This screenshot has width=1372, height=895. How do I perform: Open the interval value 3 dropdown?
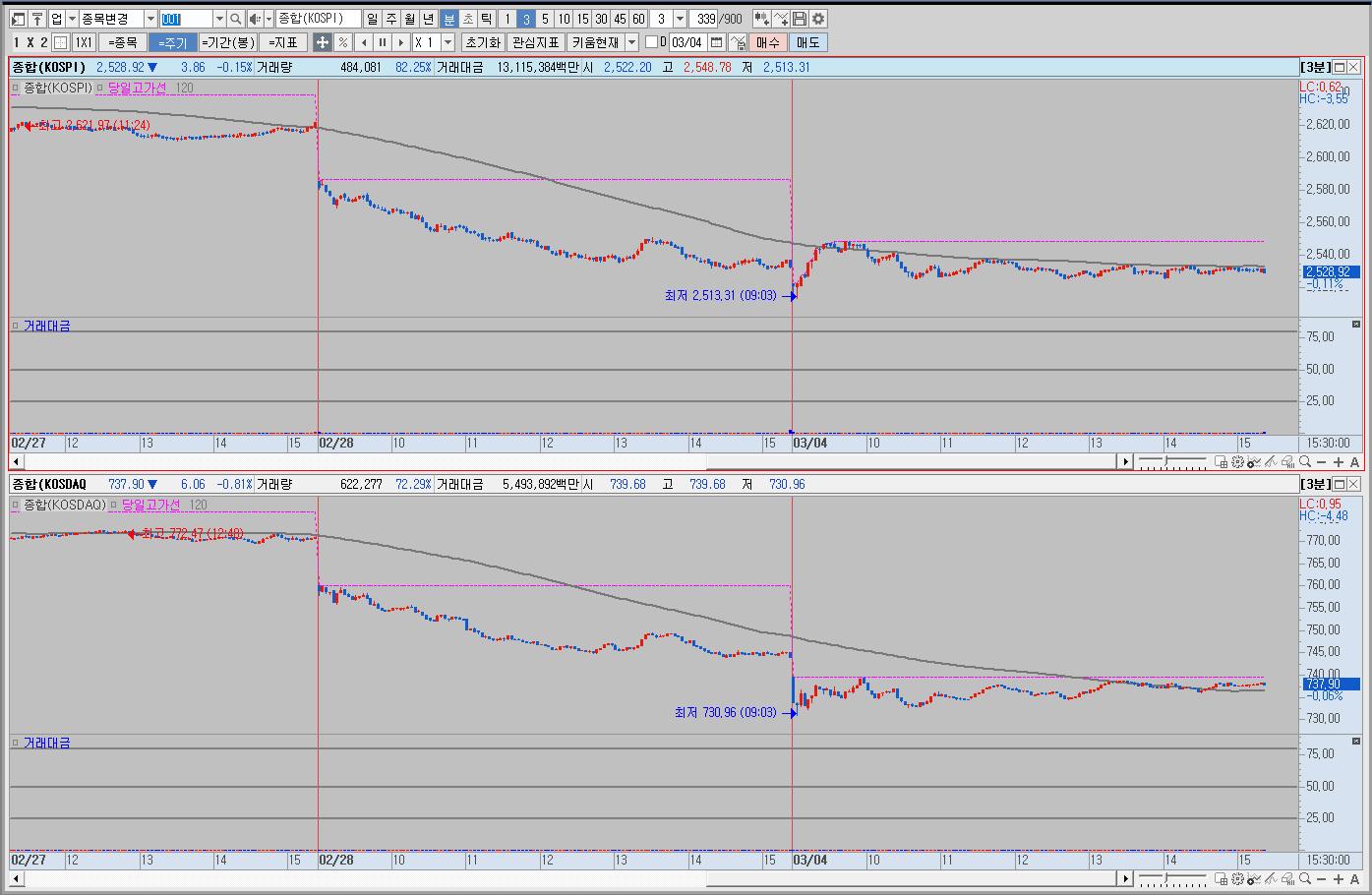[x=680, y=19]
